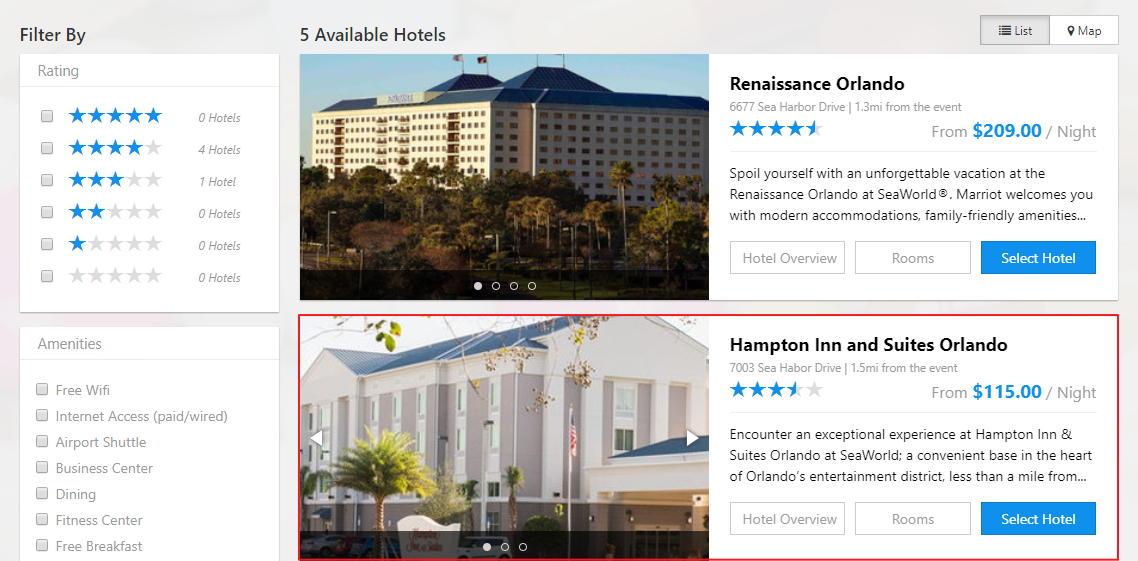Check the five-star rating filter

[x=47, y=116]
